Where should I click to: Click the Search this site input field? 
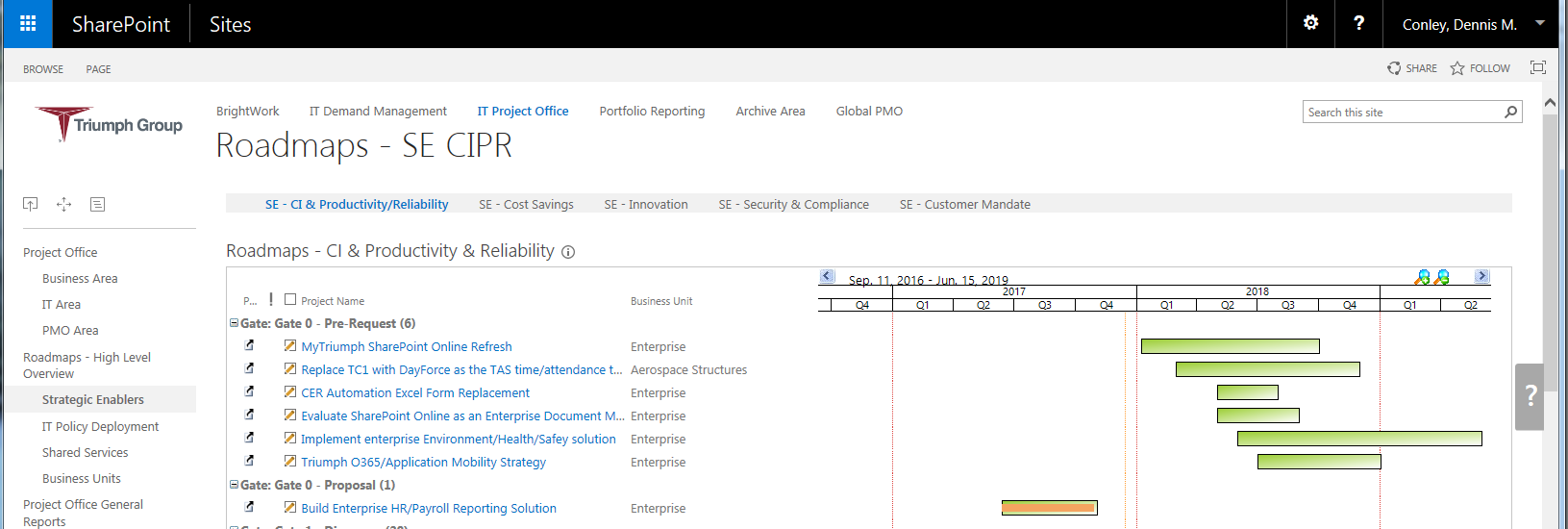pyautogui.click(x=1403, y=112)
